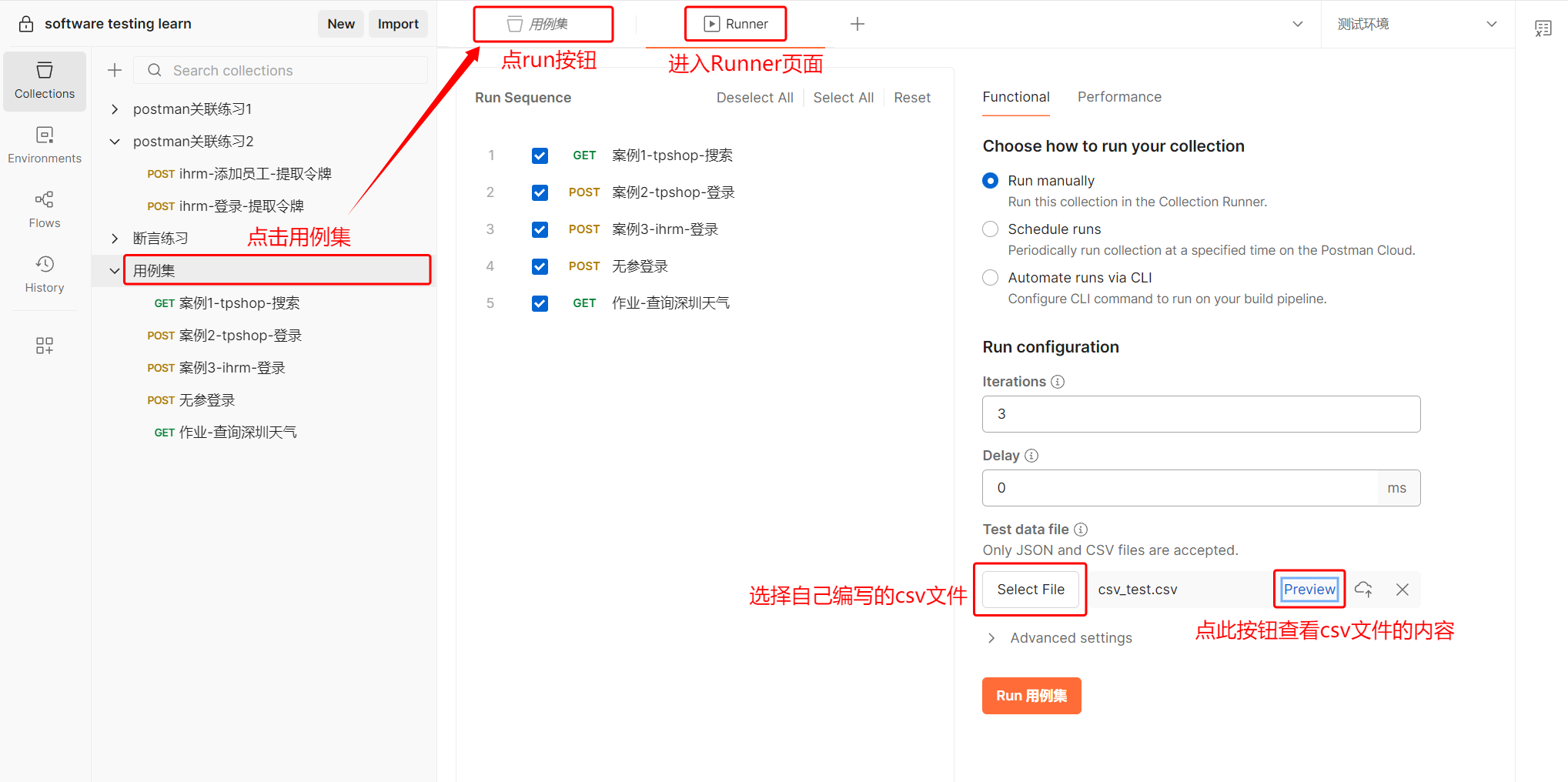
Task: Uncheck 案例2-tpshop-登录 in run sequence
Action: 540,192
